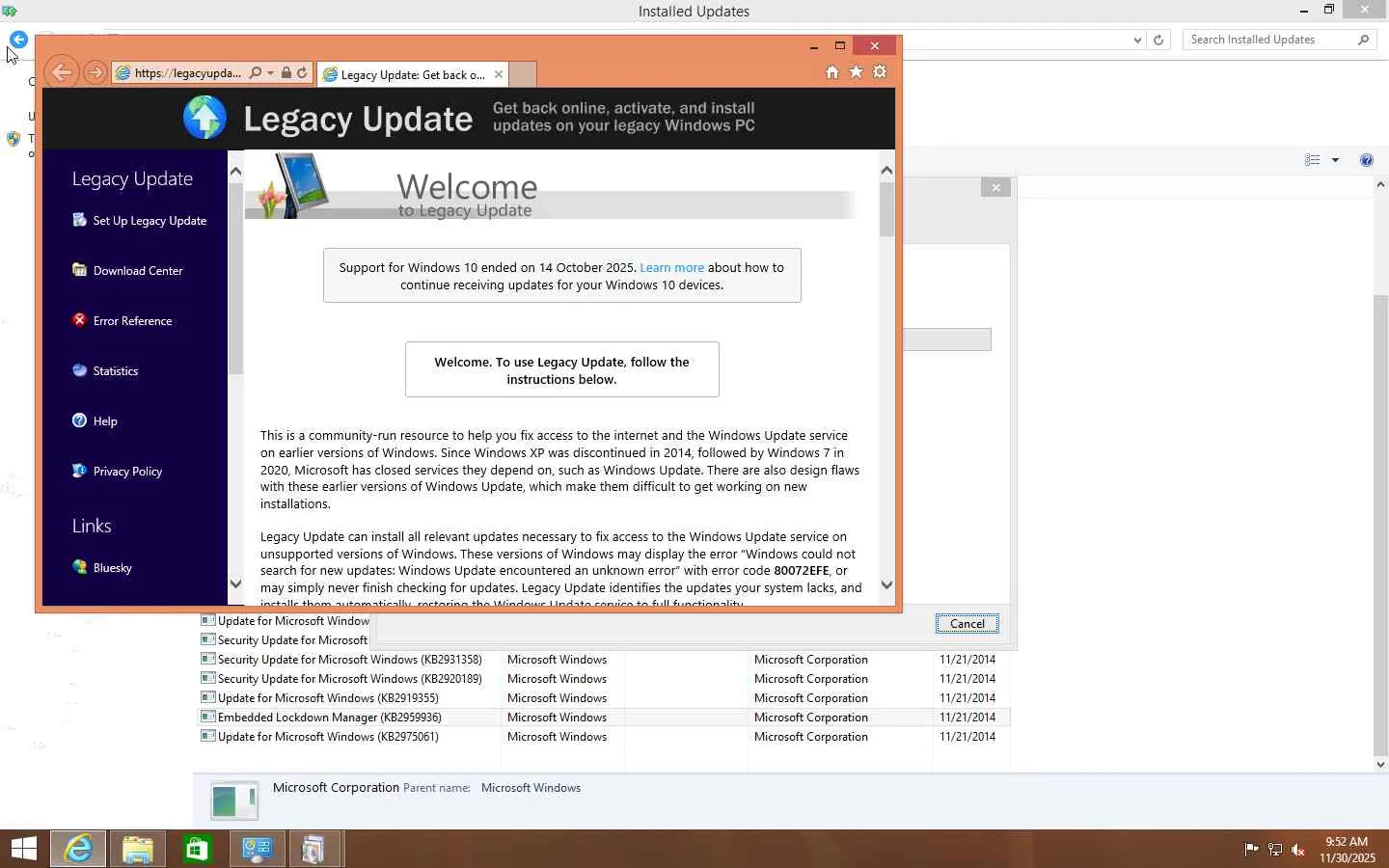The image size is (1389, 868).
Task: Close the Legacy Update browser tab
Action: (499, 74)
